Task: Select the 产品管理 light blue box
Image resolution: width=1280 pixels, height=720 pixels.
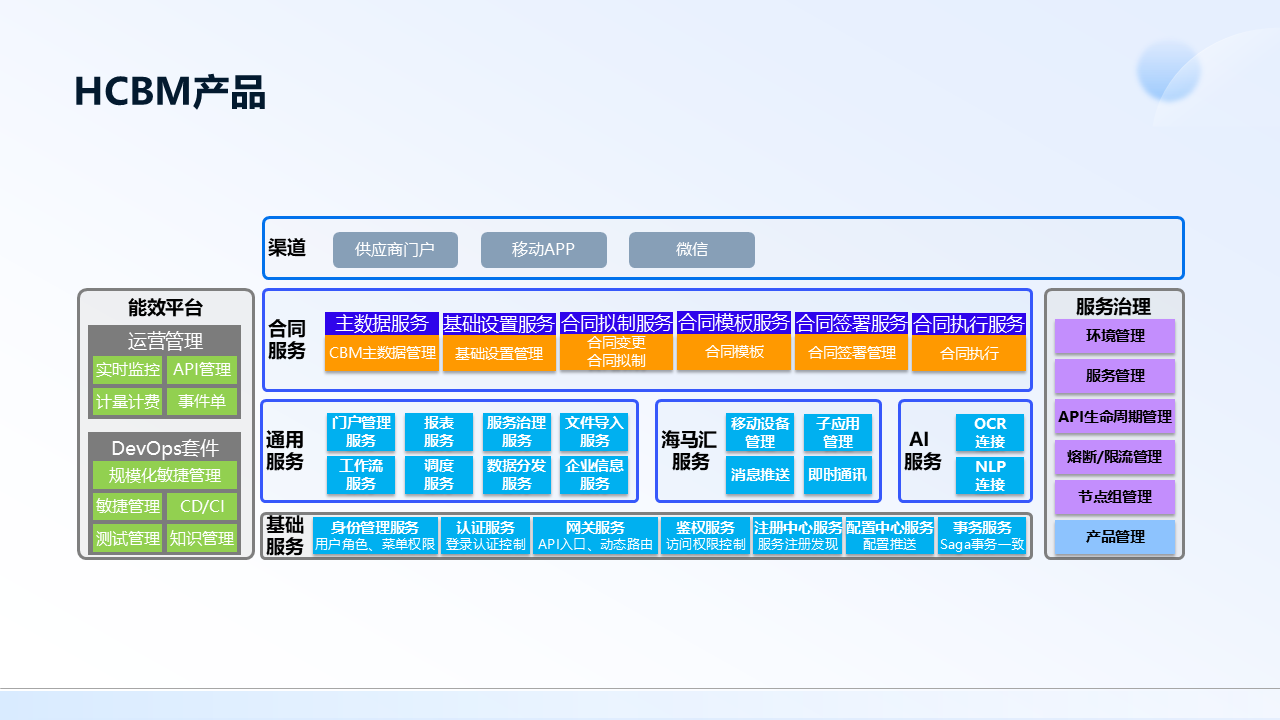Action: pyautogui.click(x=1115, y=537)
